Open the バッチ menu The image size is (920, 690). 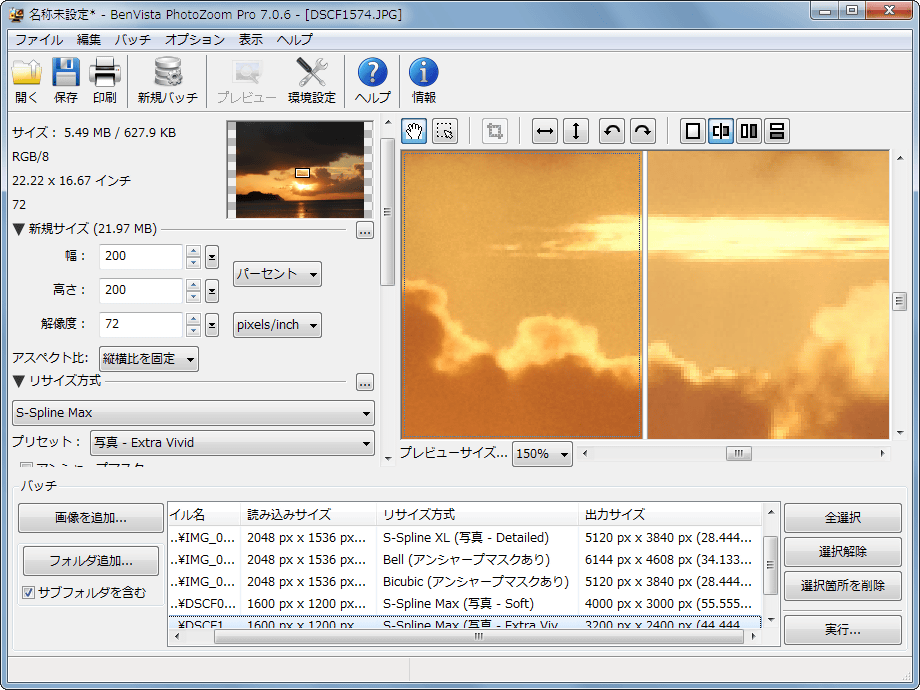(133, 39)
